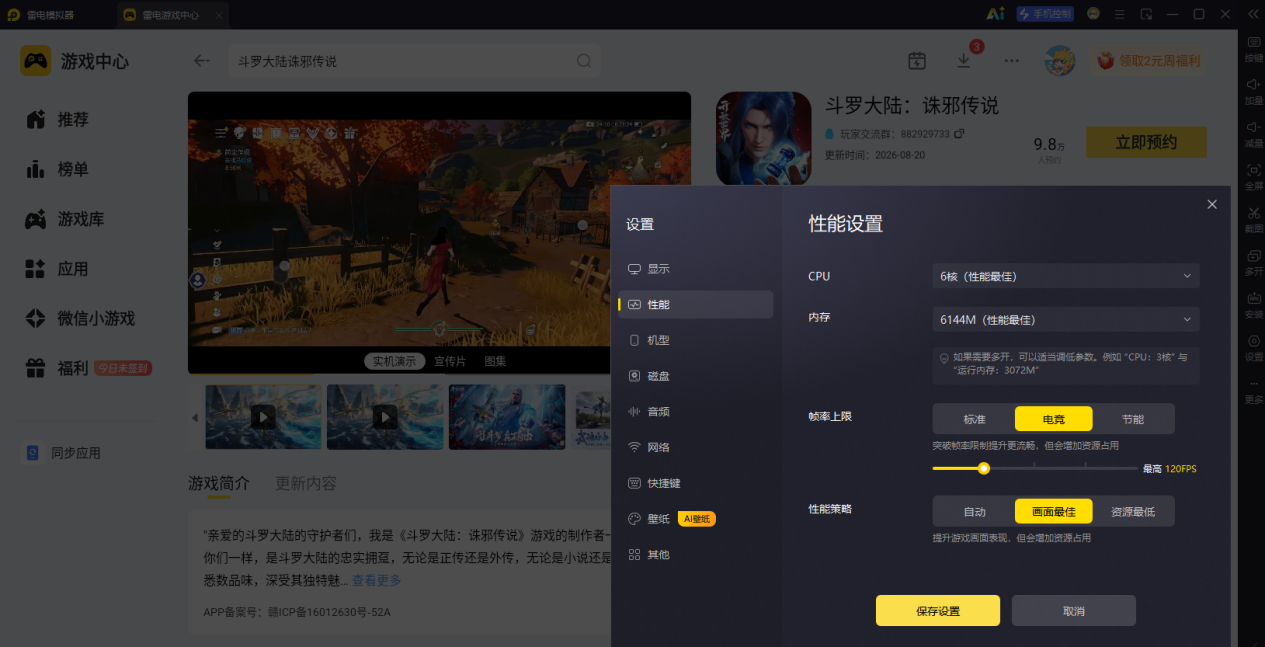Switch to the 更新内容 tab
Image resolution: width=1265 pixels, height=647 pixels.
point(306,484)
